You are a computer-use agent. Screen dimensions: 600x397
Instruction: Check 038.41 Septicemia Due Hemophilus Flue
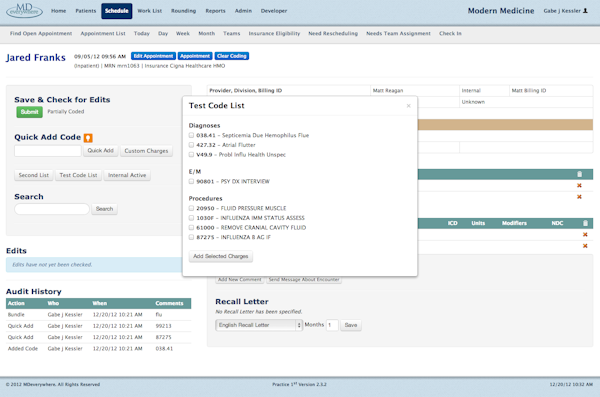click(191, 135)
